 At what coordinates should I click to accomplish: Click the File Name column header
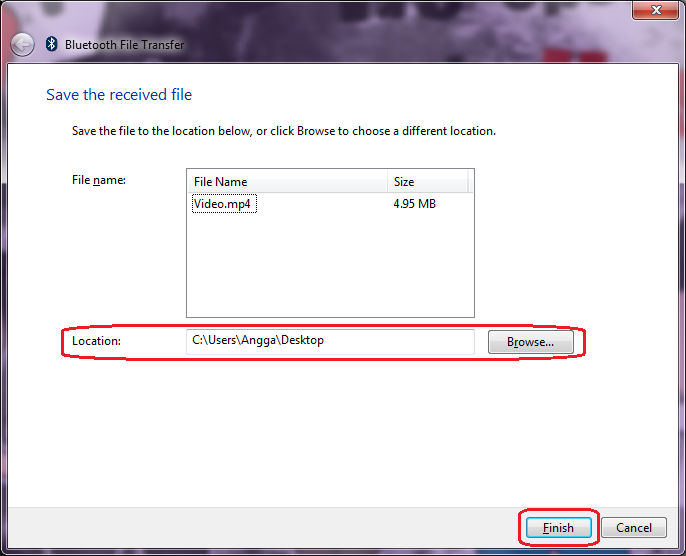pyautogui.click(x=287, y=182)
